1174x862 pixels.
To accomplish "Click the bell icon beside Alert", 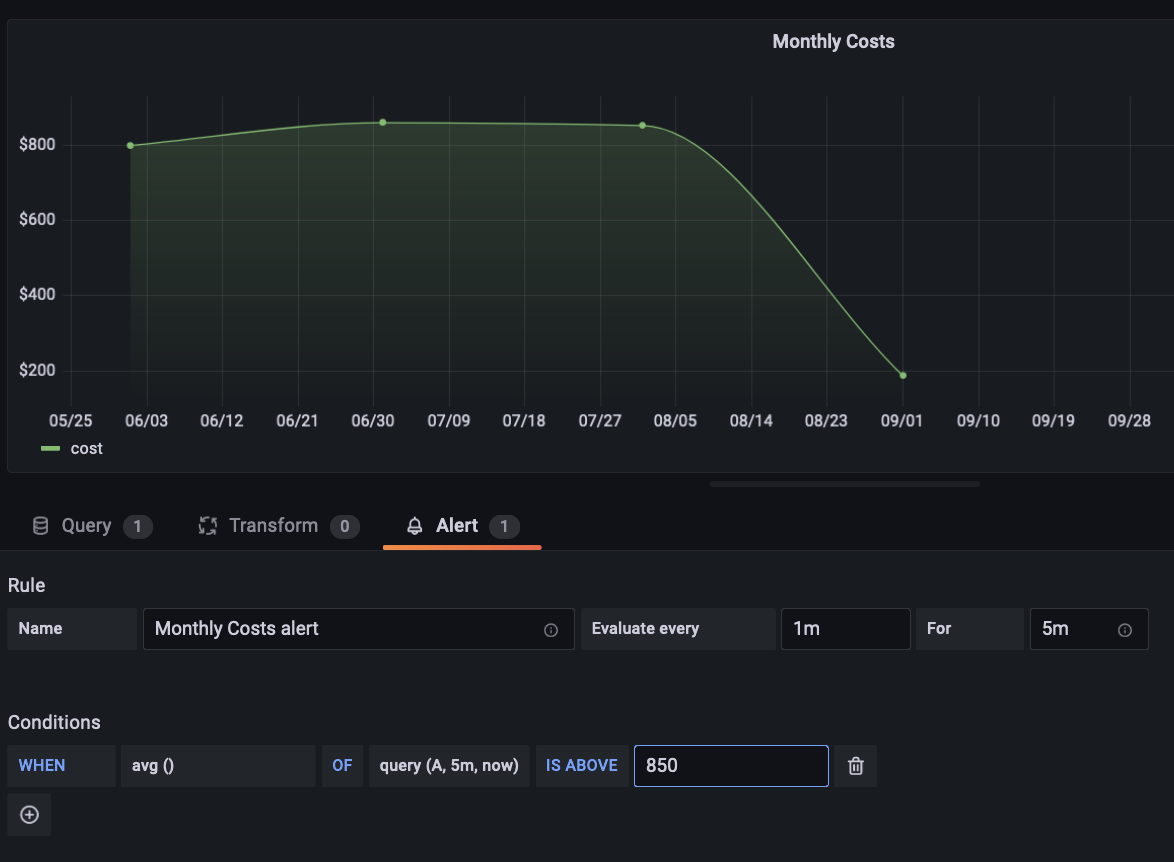I will point(415,526).
